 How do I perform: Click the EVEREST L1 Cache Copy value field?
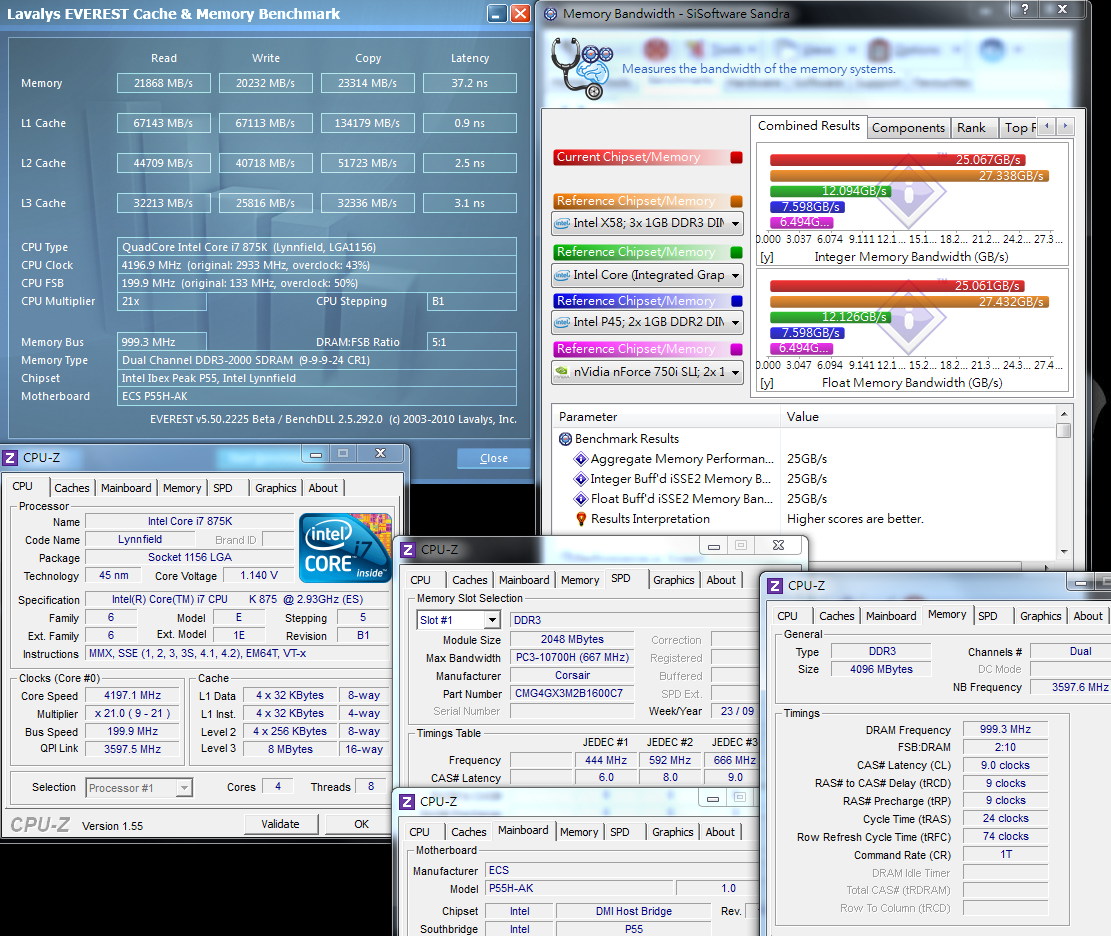pos(367,123)
